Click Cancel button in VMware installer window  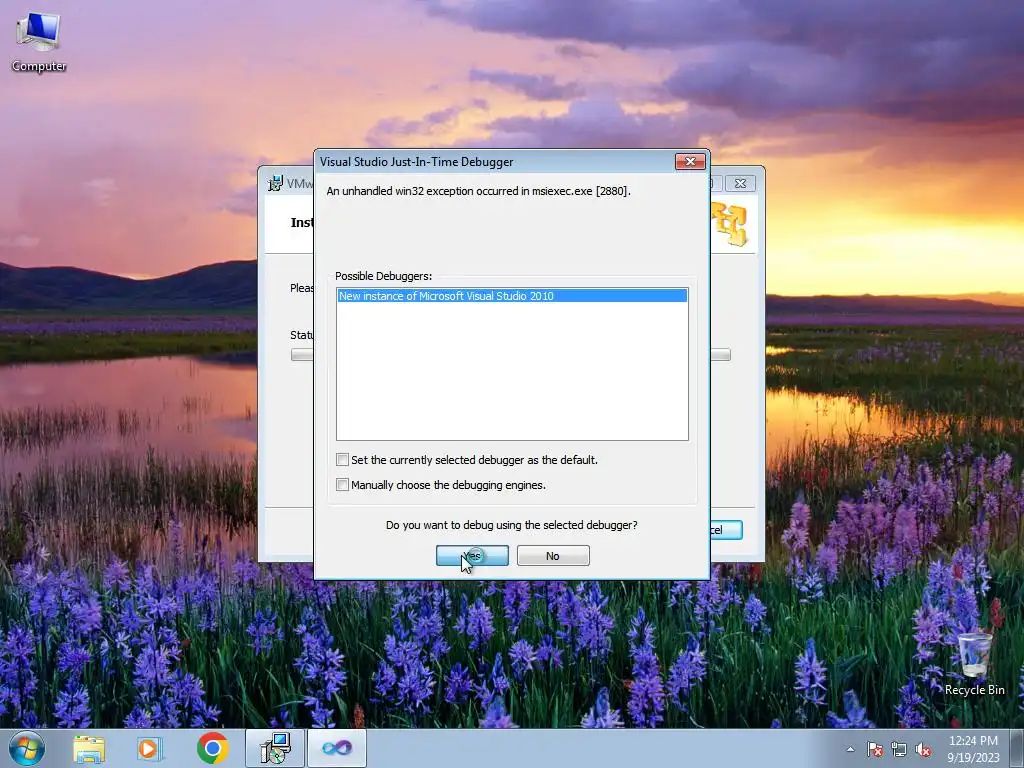tap(726, 530)
